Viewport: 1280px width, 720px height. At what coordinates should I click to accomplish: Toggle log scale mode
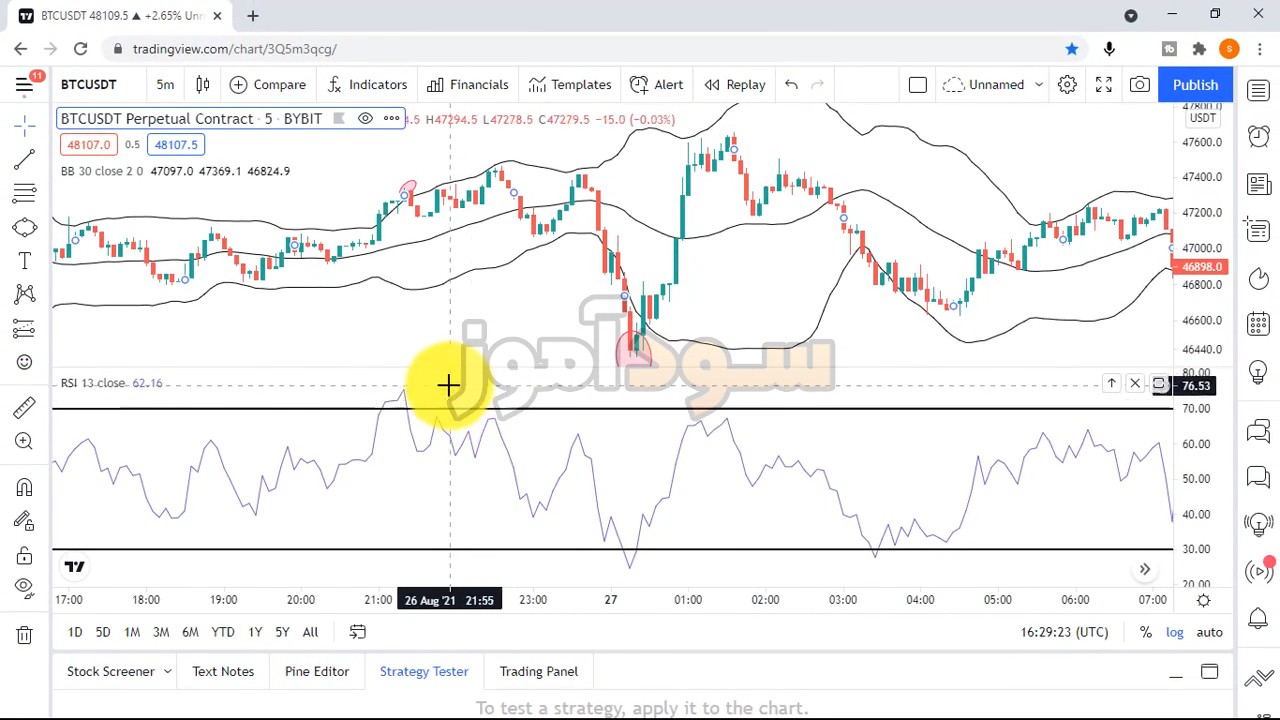pyautogui.click(x=1175, y=632)
